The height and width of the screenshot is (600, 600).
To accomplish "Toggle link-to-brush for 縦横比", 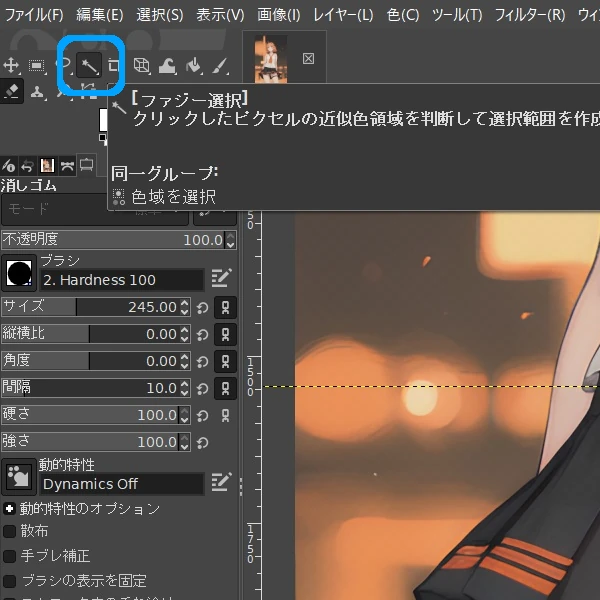I will (225, 334).
